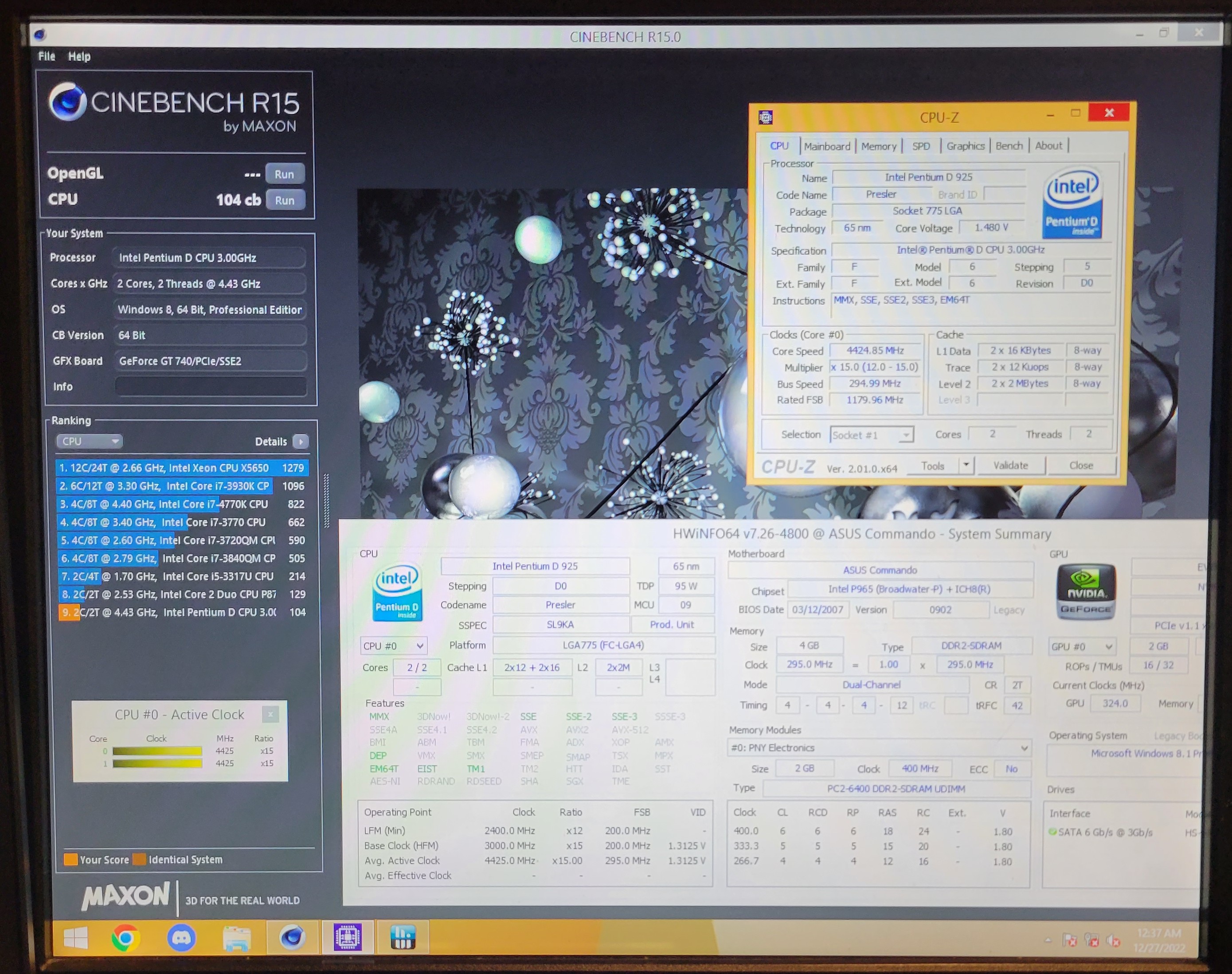Select ranking entry Core i7-3930K
This screenshot has height=974, width=1232.
click(x=182, y=486)
